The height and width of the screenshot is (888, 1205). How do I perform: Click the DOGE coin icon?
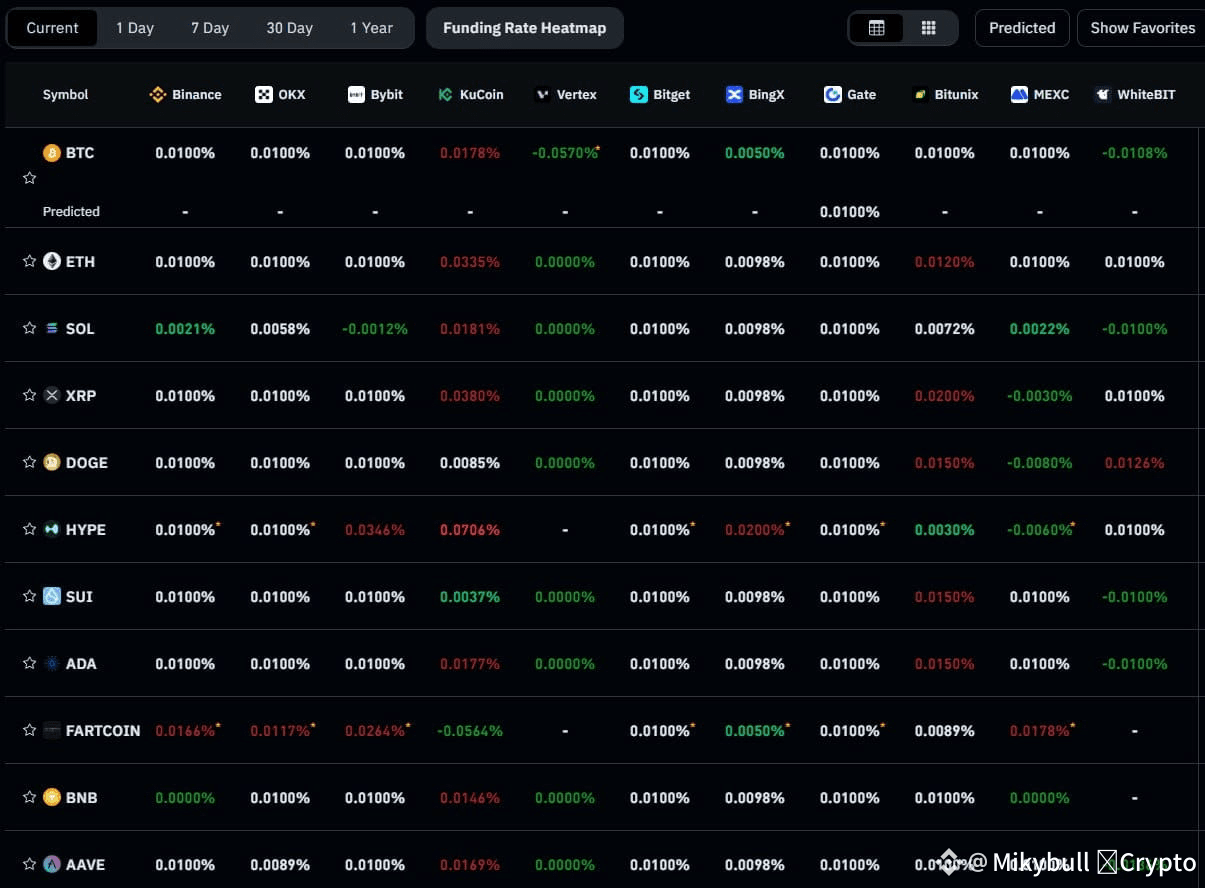(52, 462)
